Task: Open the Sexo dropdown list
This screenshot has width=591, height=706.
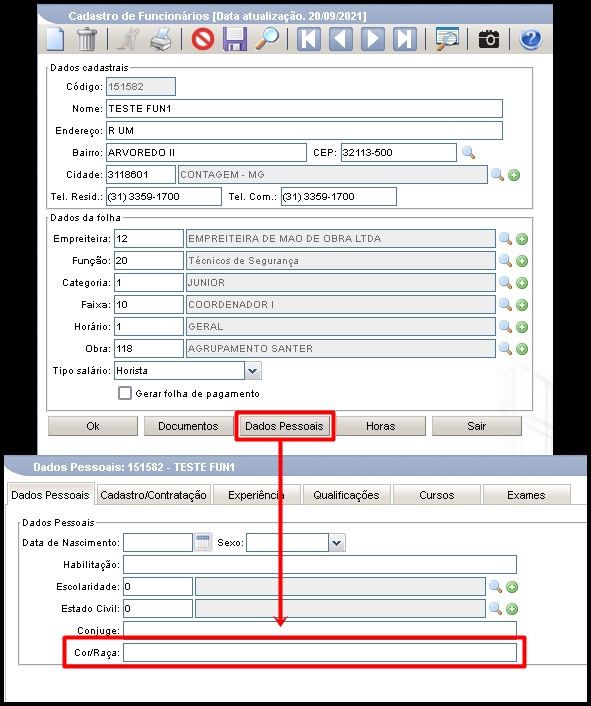Action: point(337,543)
